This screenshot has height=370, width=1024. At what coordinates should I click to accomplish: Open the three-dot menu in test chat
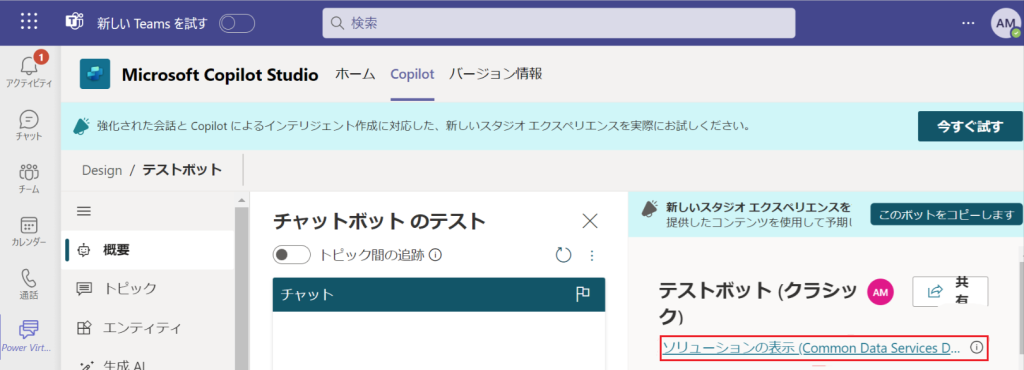click(592, 256)
